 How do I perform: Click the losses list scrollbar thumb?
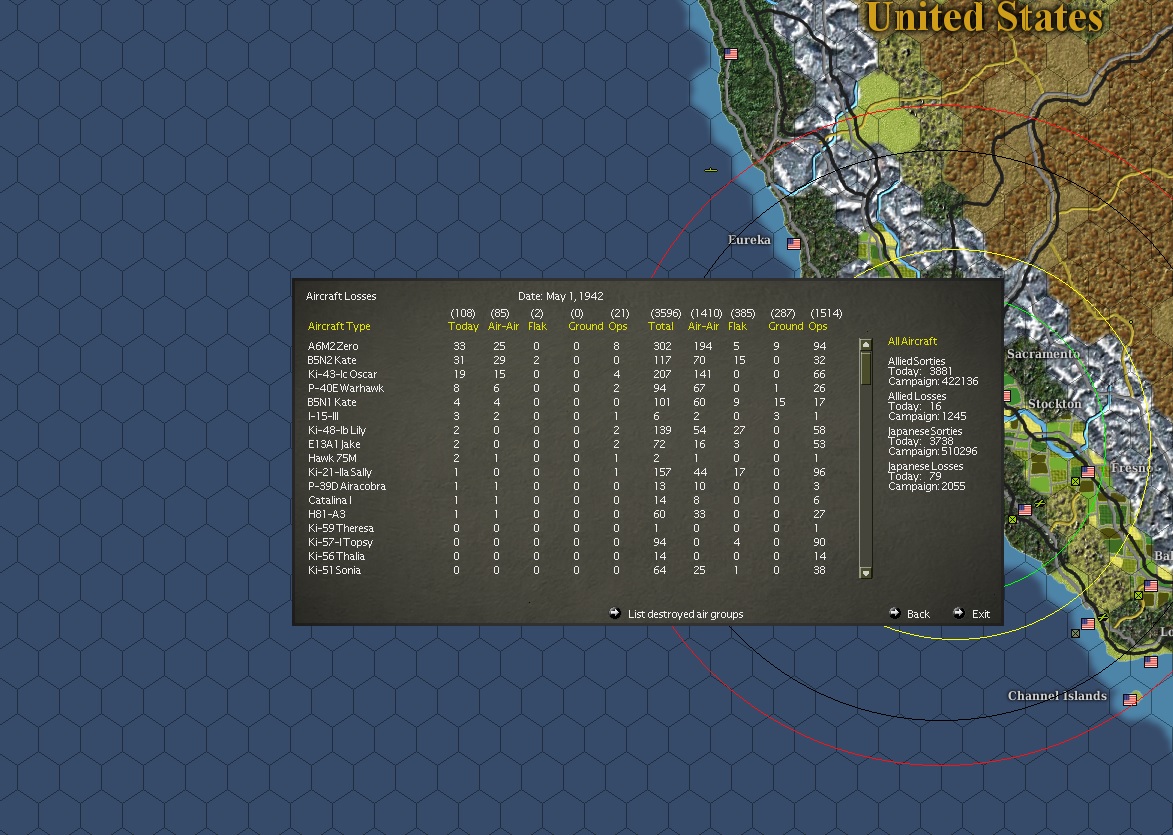tap(866, 368)
